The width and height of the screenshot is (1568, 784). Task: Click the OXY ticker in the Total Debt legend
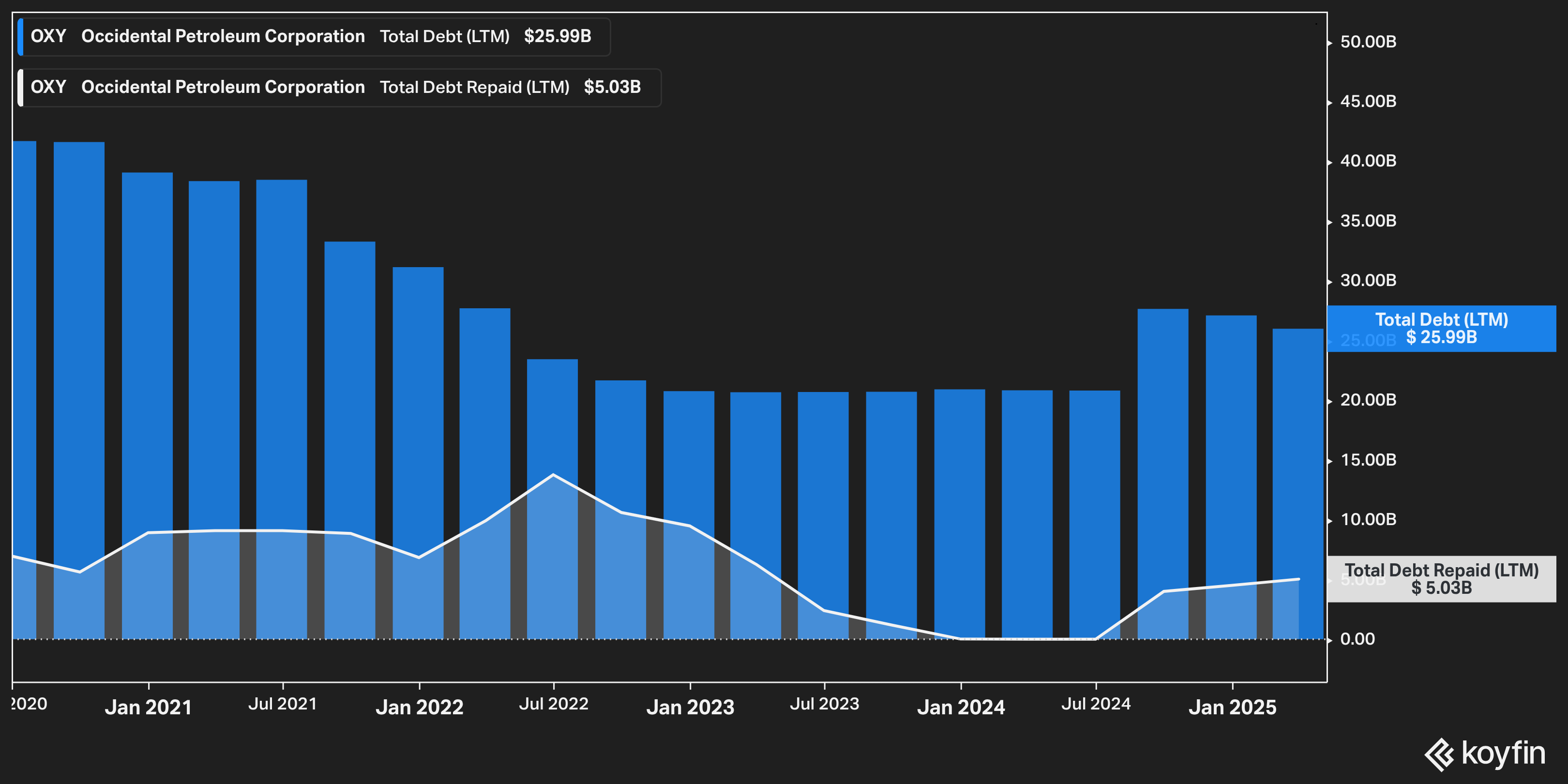click(48, 36)
